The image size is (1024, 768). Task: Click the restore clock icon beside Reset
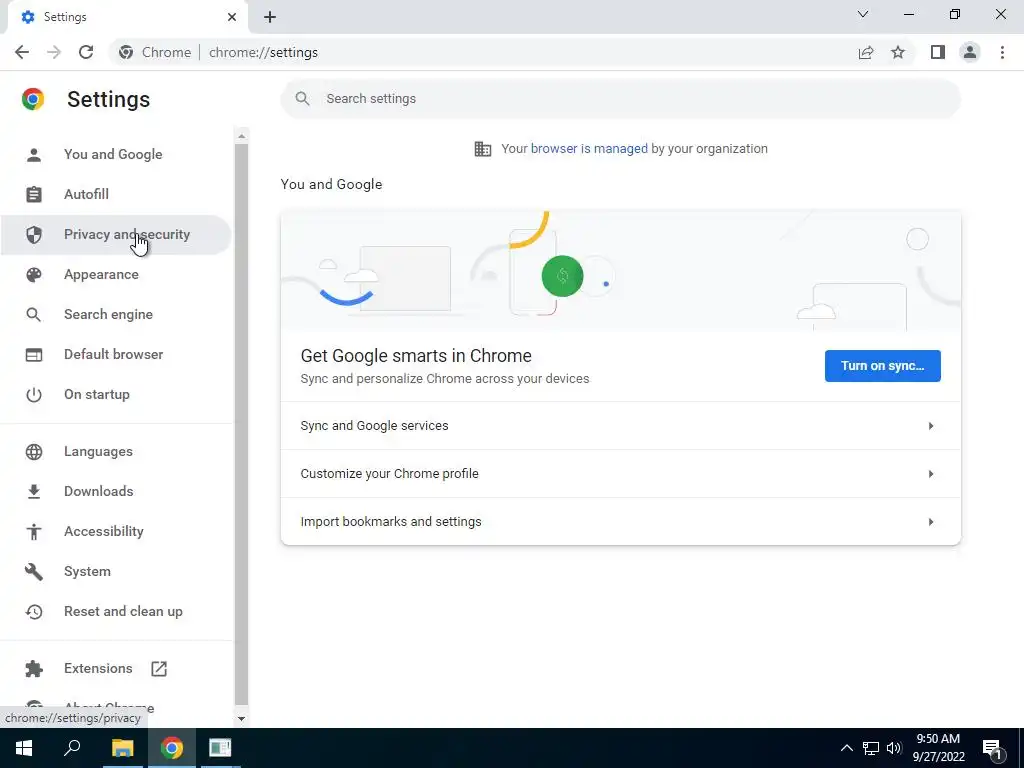coord(33,612)
